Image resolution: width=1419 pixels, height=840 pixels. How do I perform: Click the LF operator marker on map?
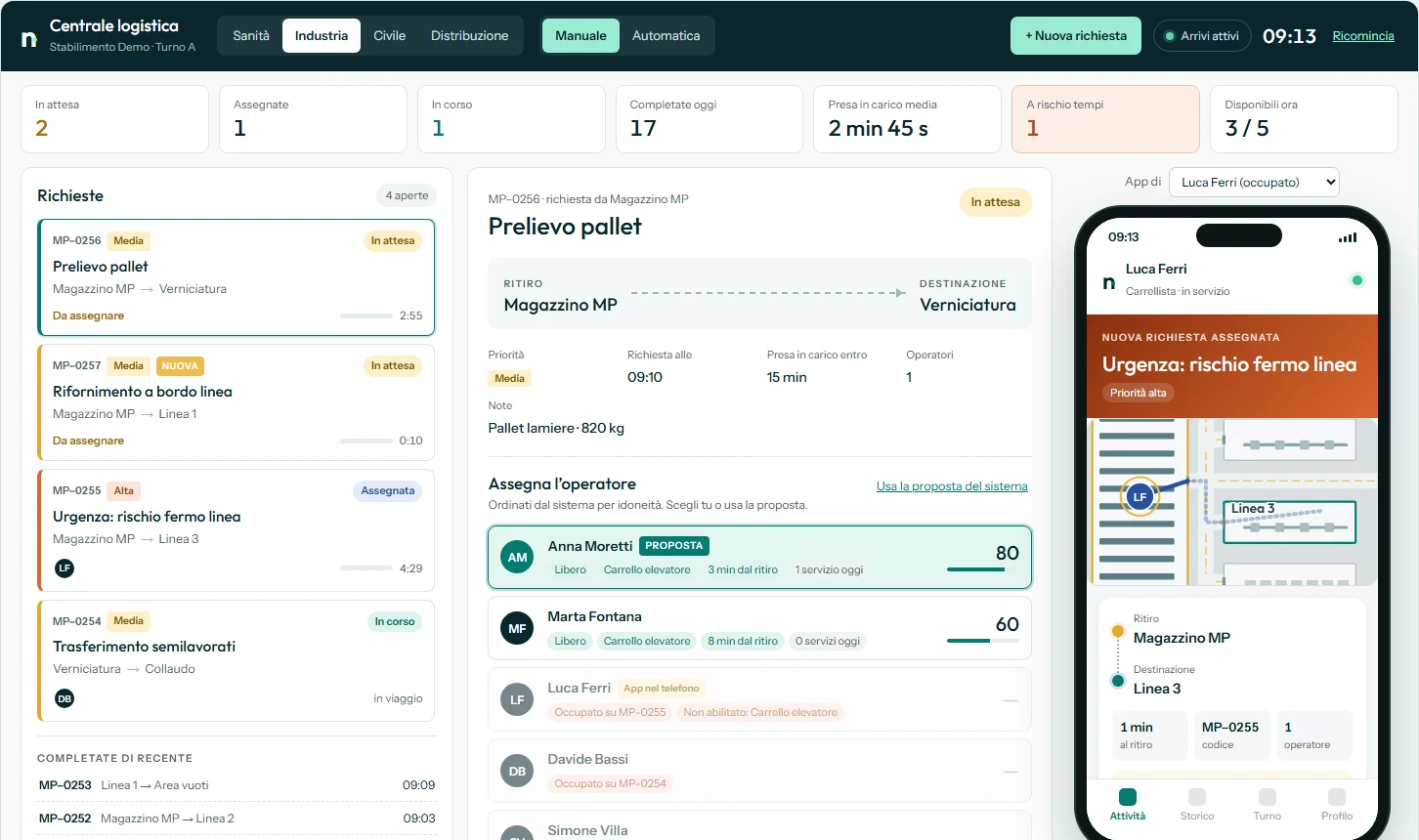coord(1139,496)
